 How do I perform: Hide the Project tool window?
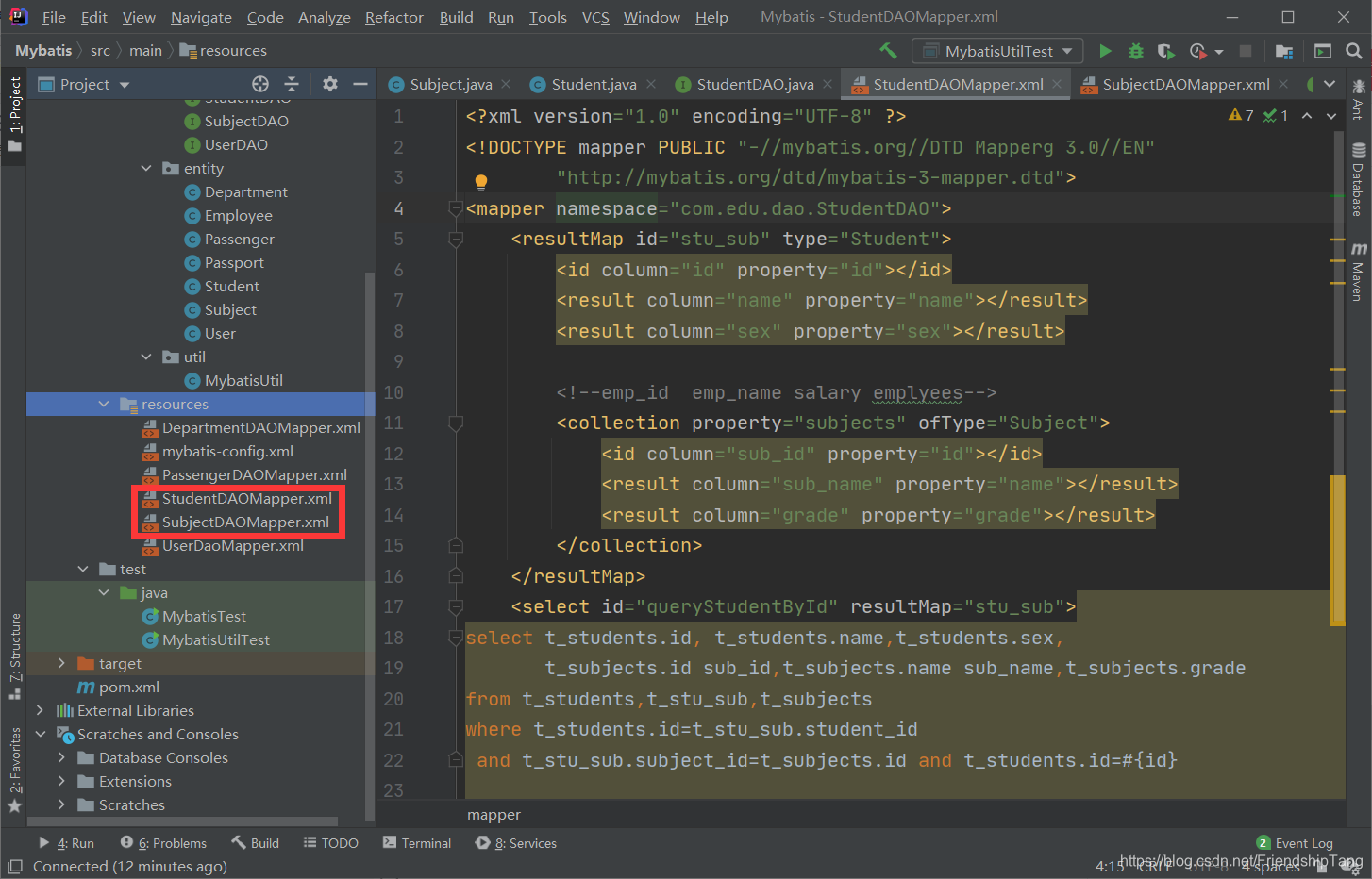coord(360,84)
